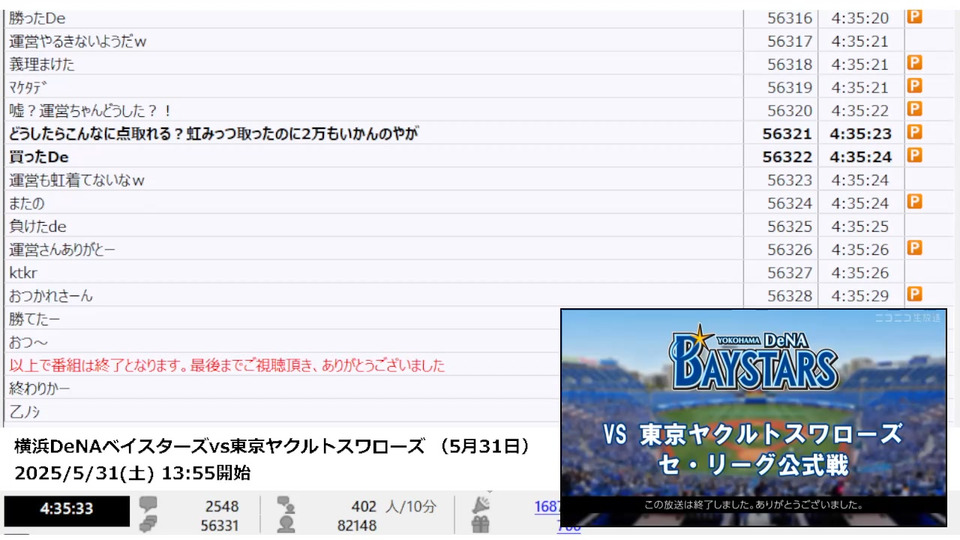Click comment number 56323

(789, 180)
